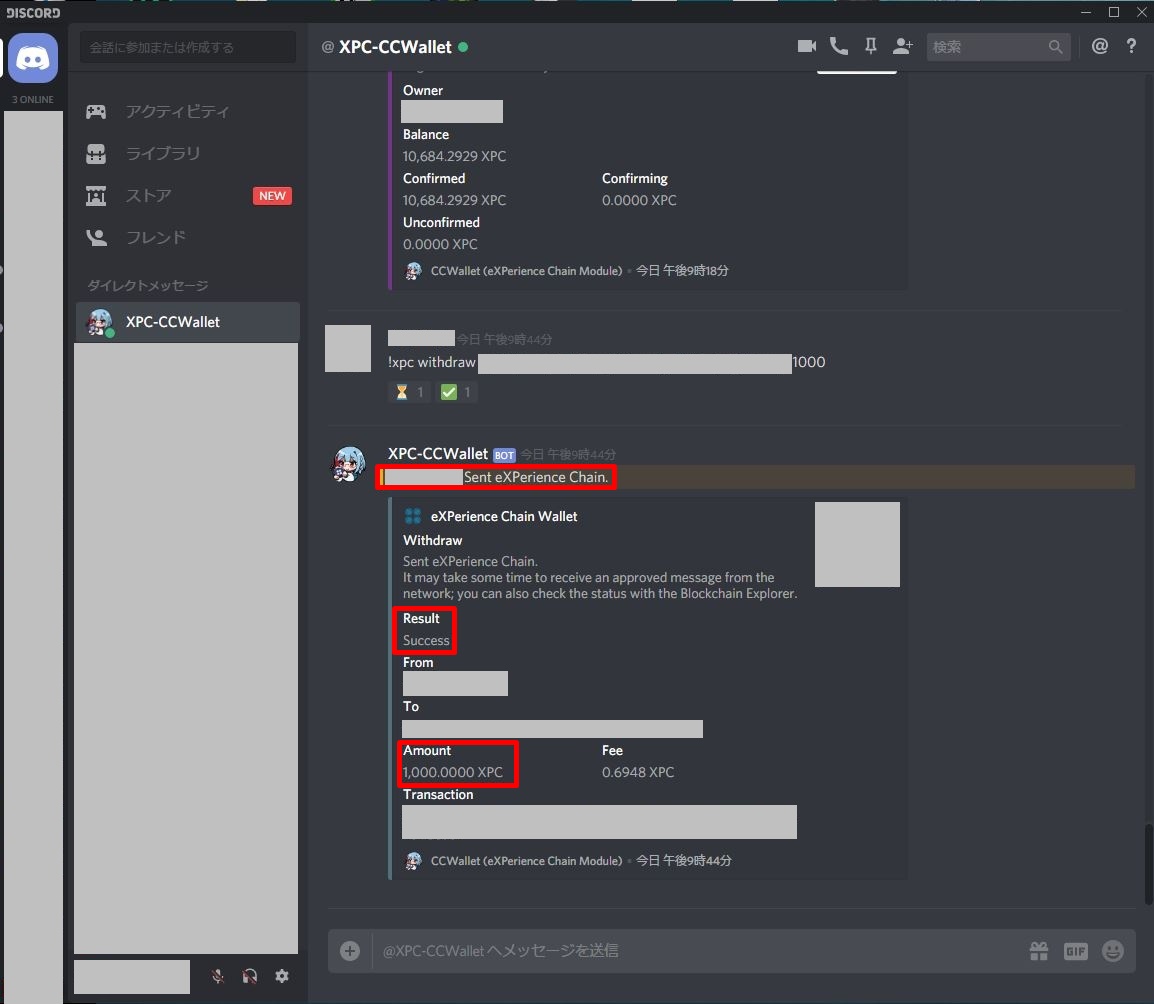The width and height of the screenshot is (1154, 1004).
Task: Click the '0.0000 XPC' Confirming value
Action: [x=639, y=200]
